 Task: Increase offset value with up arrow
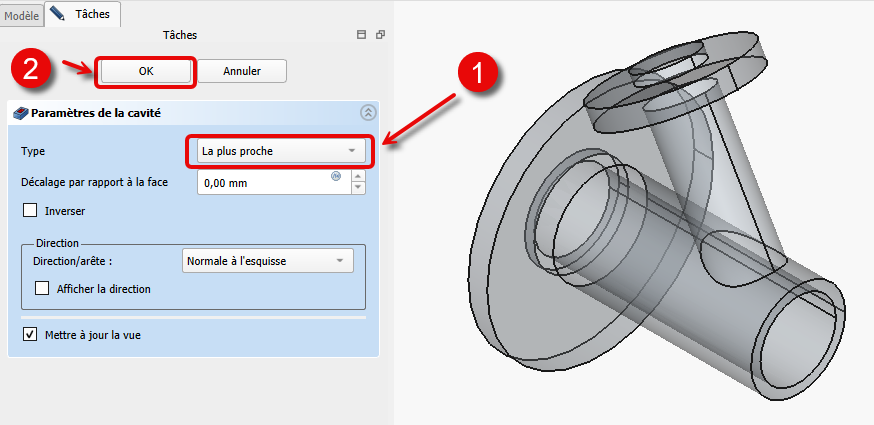[358, 177]
